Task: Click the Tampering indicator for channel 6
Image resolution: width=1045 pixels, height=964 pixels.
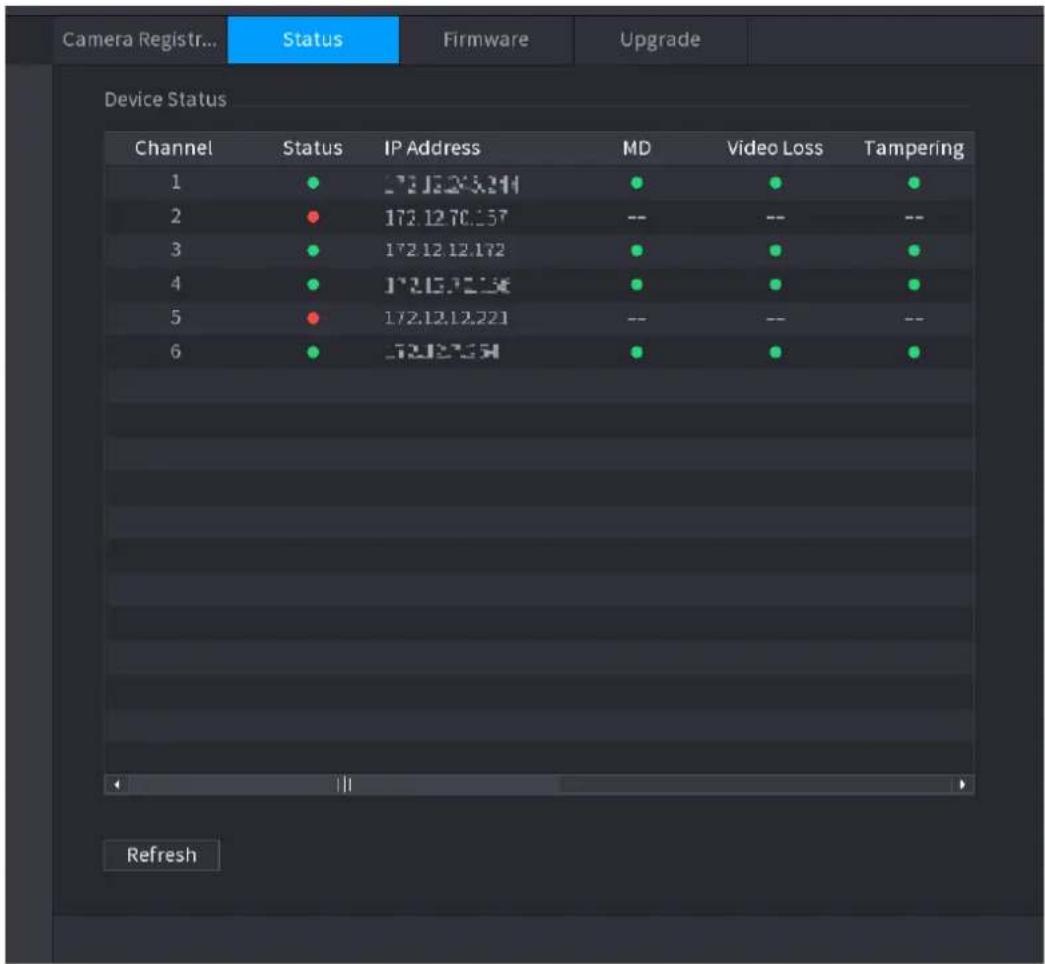Action: click(x=914, y=352)
